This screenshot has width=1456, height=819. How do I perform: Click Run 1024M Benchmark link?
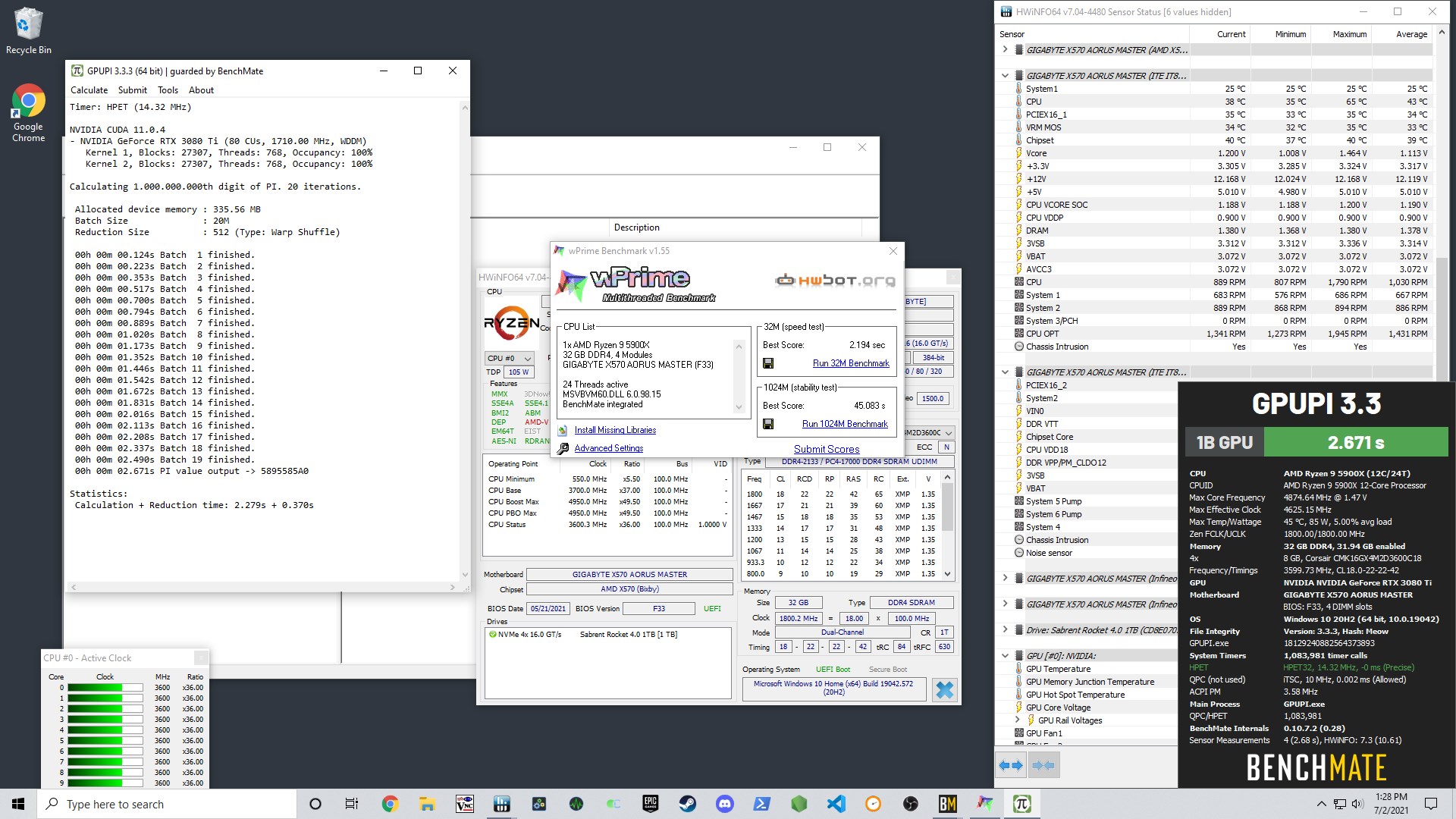pos(845,424)
